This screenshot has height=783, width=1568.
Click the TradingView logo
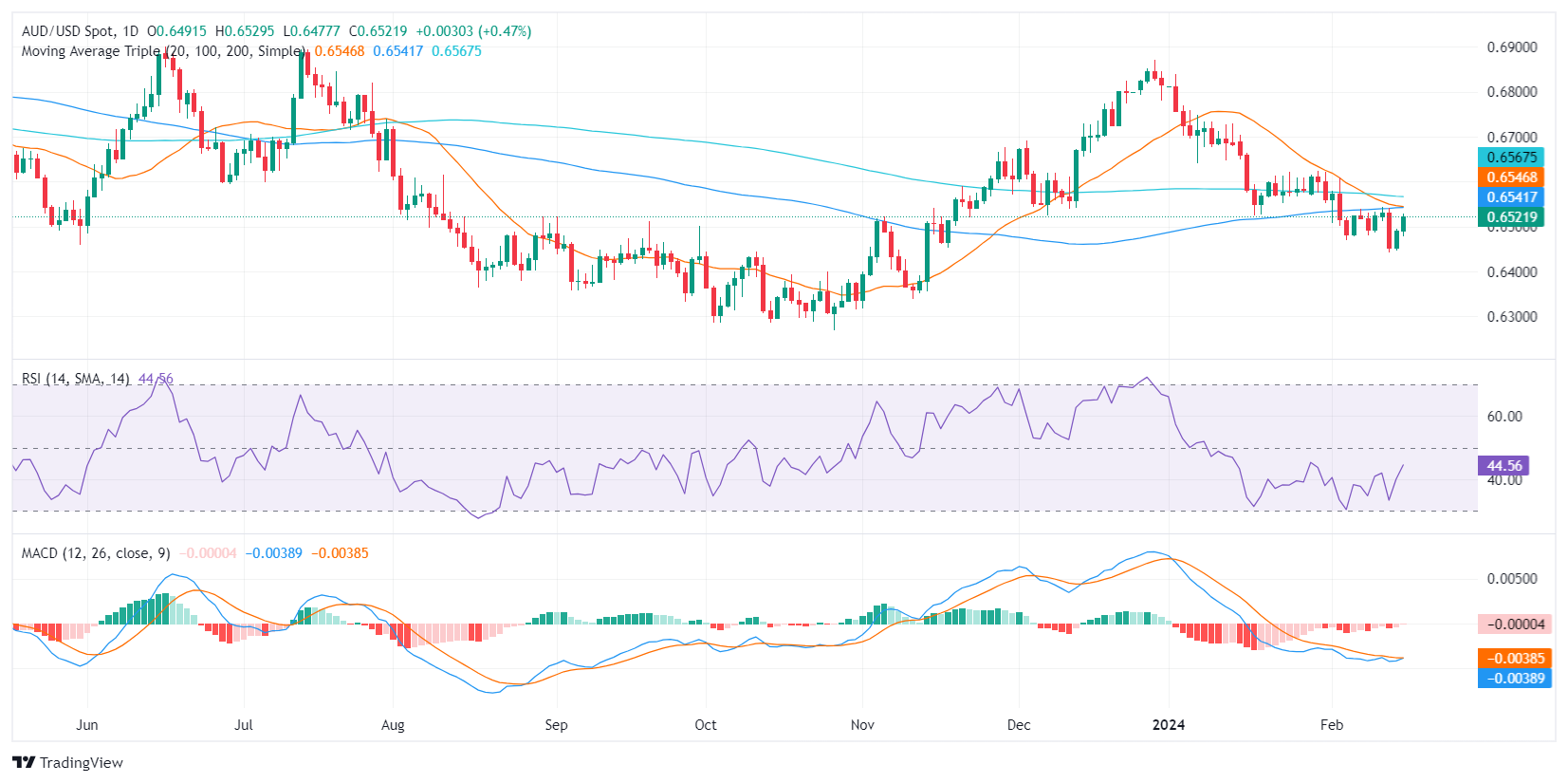coord(67,763)
